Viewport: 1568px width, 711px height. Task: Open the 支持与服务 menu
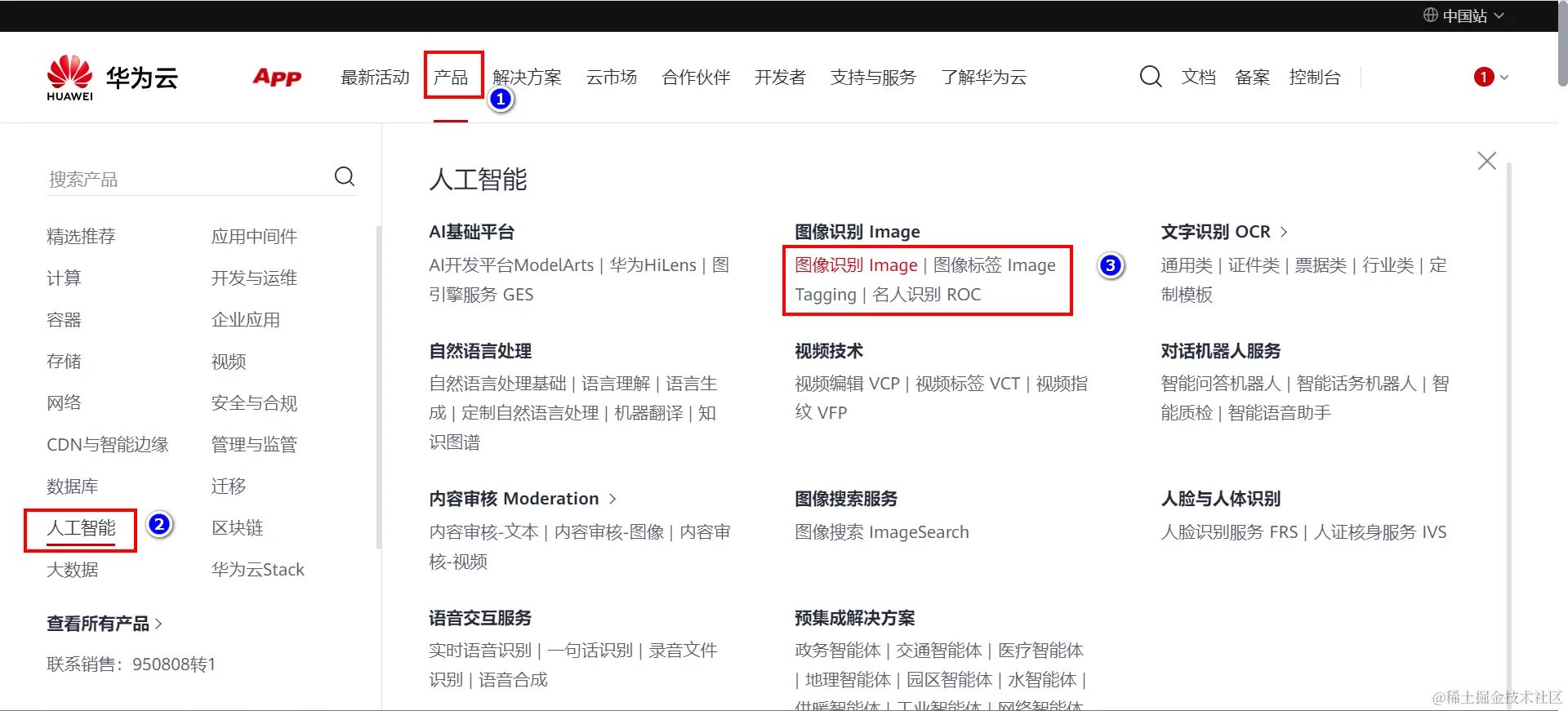click(873, 78)
